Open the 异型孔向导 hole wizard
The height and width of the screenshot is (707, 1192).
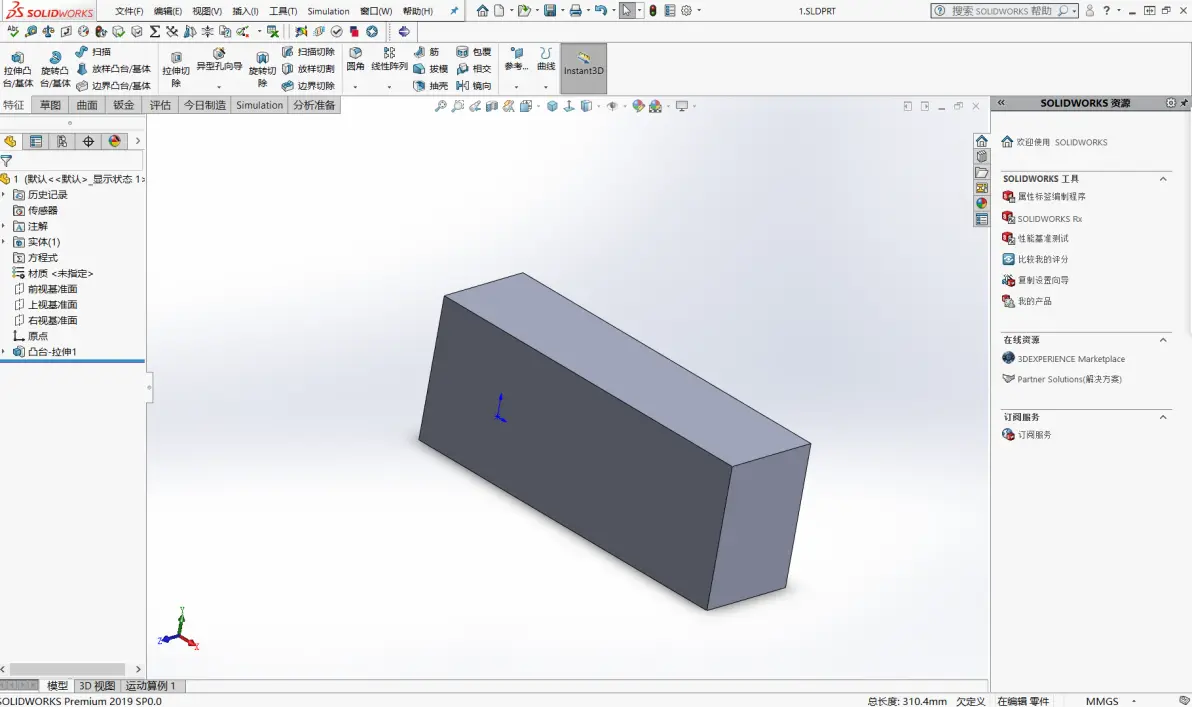(x=219, y=59)
